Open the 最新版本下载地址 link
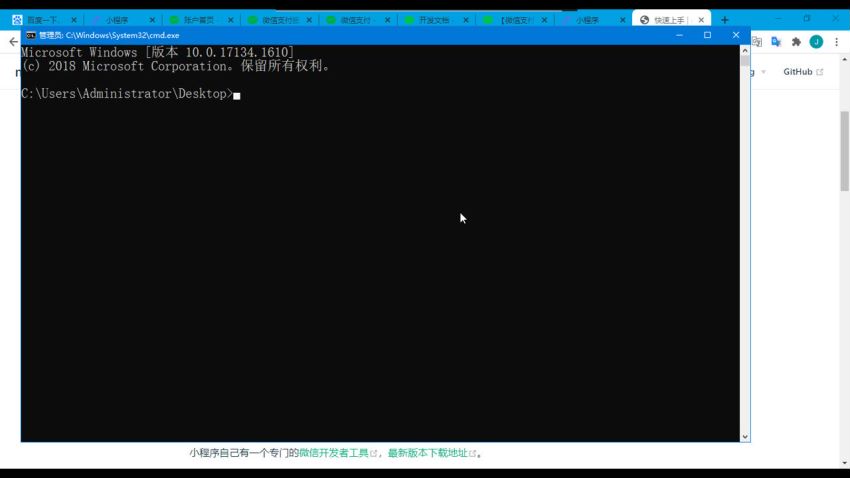The height and width of the screenshot is (478, 850). (x=428, y=453)
